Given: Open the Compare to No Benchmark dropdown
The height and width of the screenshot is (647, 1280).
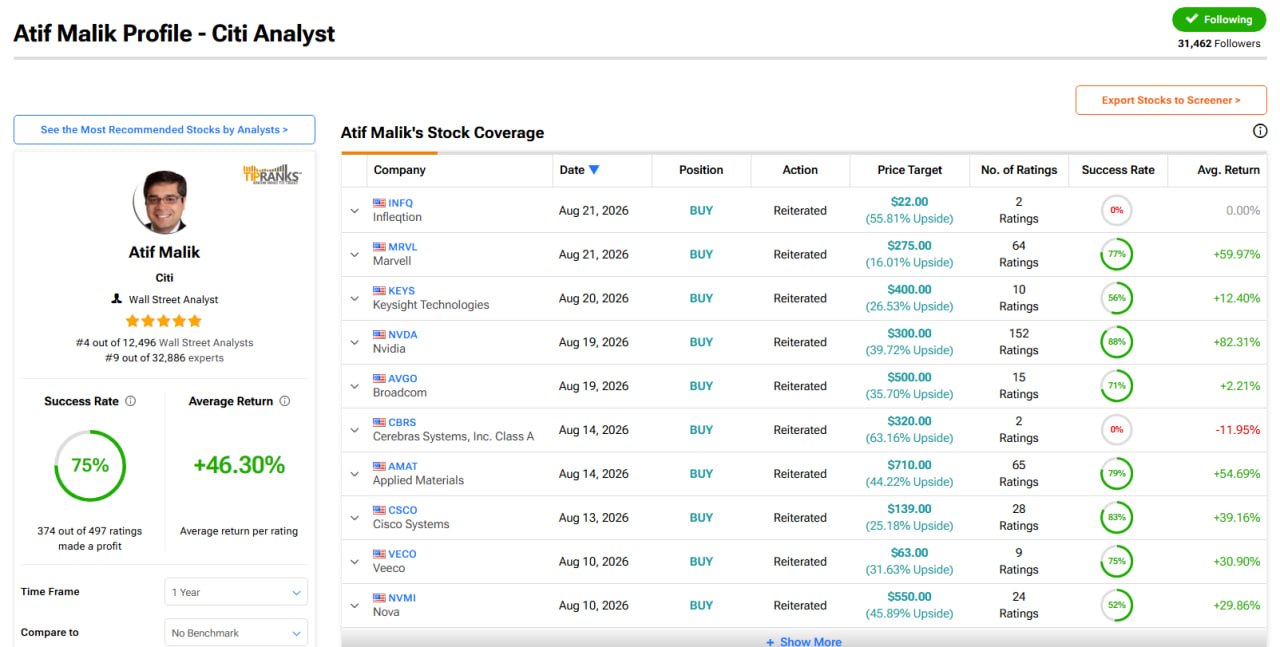Looking at the screenshot, I should 236,633.
